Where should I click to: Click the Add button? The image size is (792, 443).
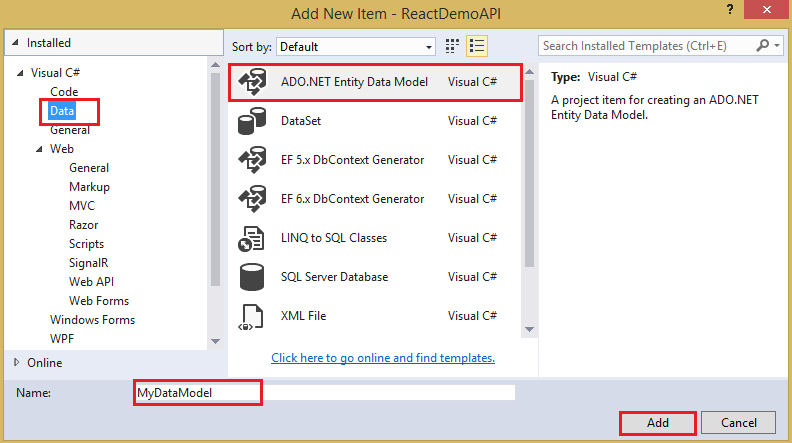click(x=657, y=423)
